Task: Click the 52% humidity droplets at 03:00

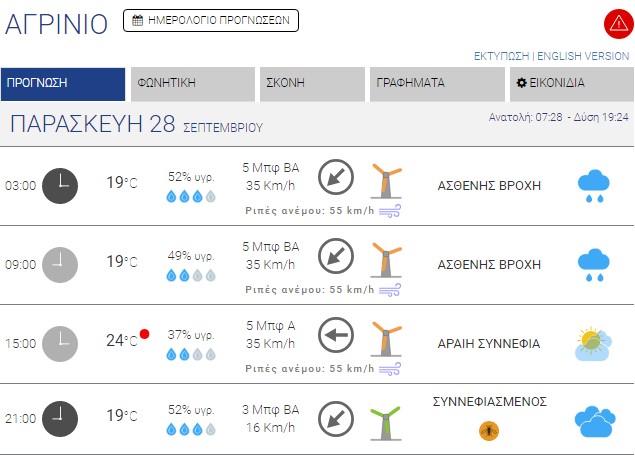Action: pos(190,196)
